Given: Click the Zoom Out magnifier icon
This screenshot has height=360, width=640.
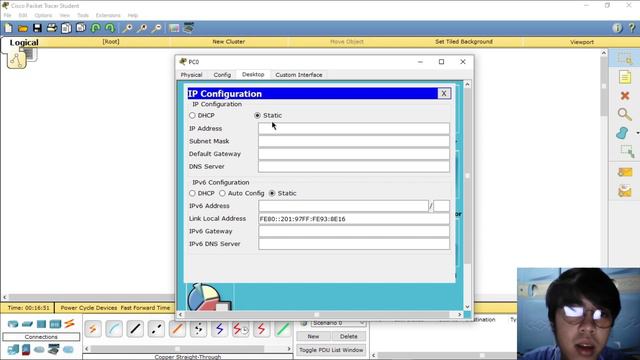Looking at the screenshot, I should point(156,28).
